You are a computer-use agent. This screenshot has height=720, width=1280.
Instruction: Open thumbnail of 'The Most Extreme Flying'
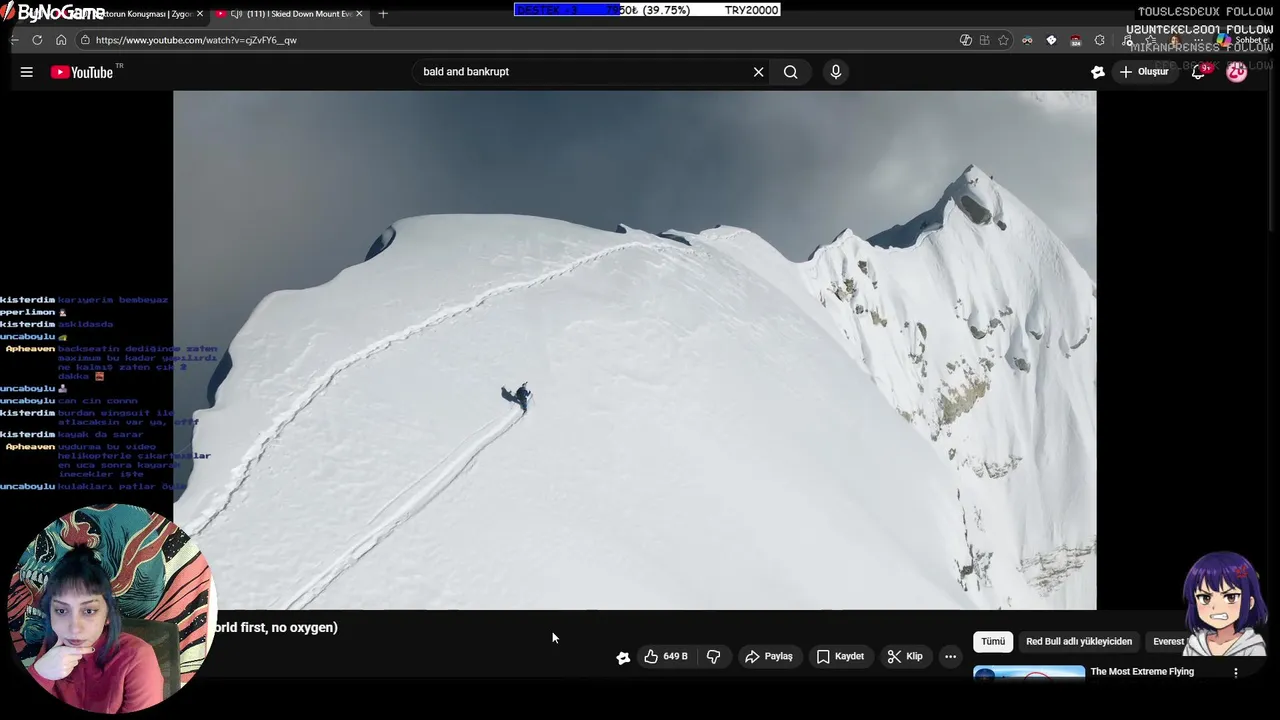(1029, 672)
